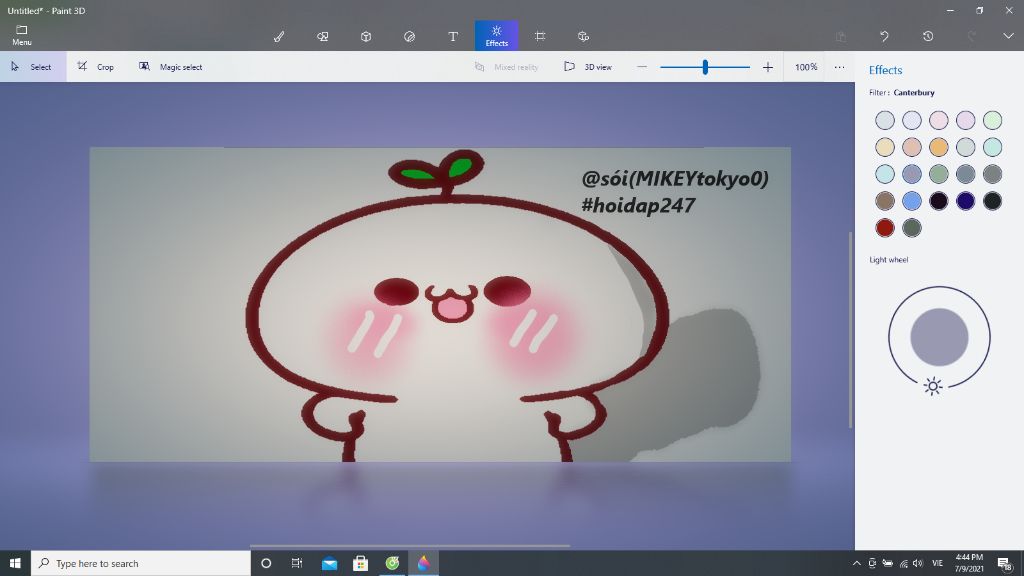
Task: Open Microsoft Store in taskbar
Action: click(360, 563)
